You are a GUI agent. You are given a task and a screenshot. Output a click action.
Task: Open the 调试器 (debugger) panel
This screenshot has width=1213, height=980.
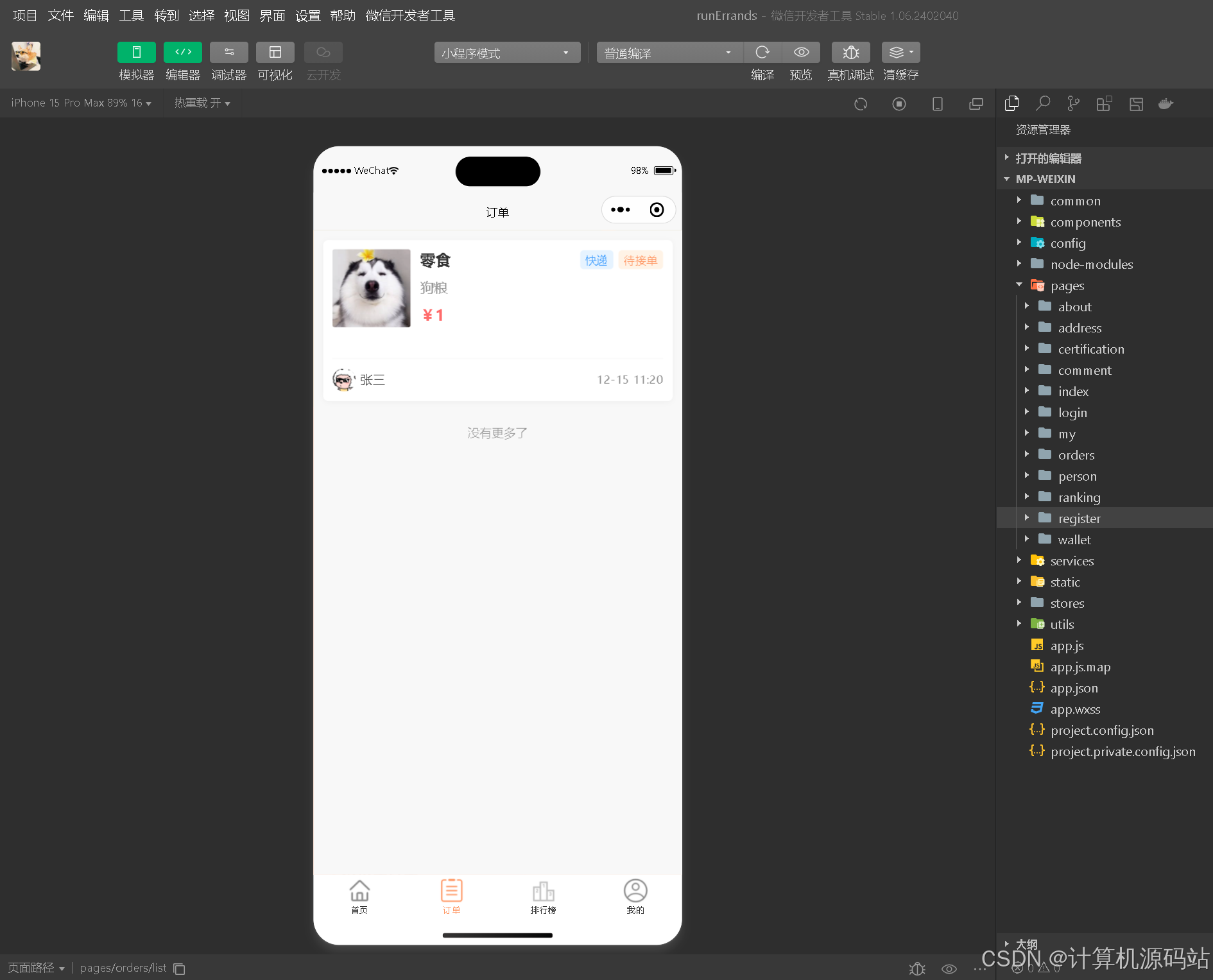tap(228, 61)
